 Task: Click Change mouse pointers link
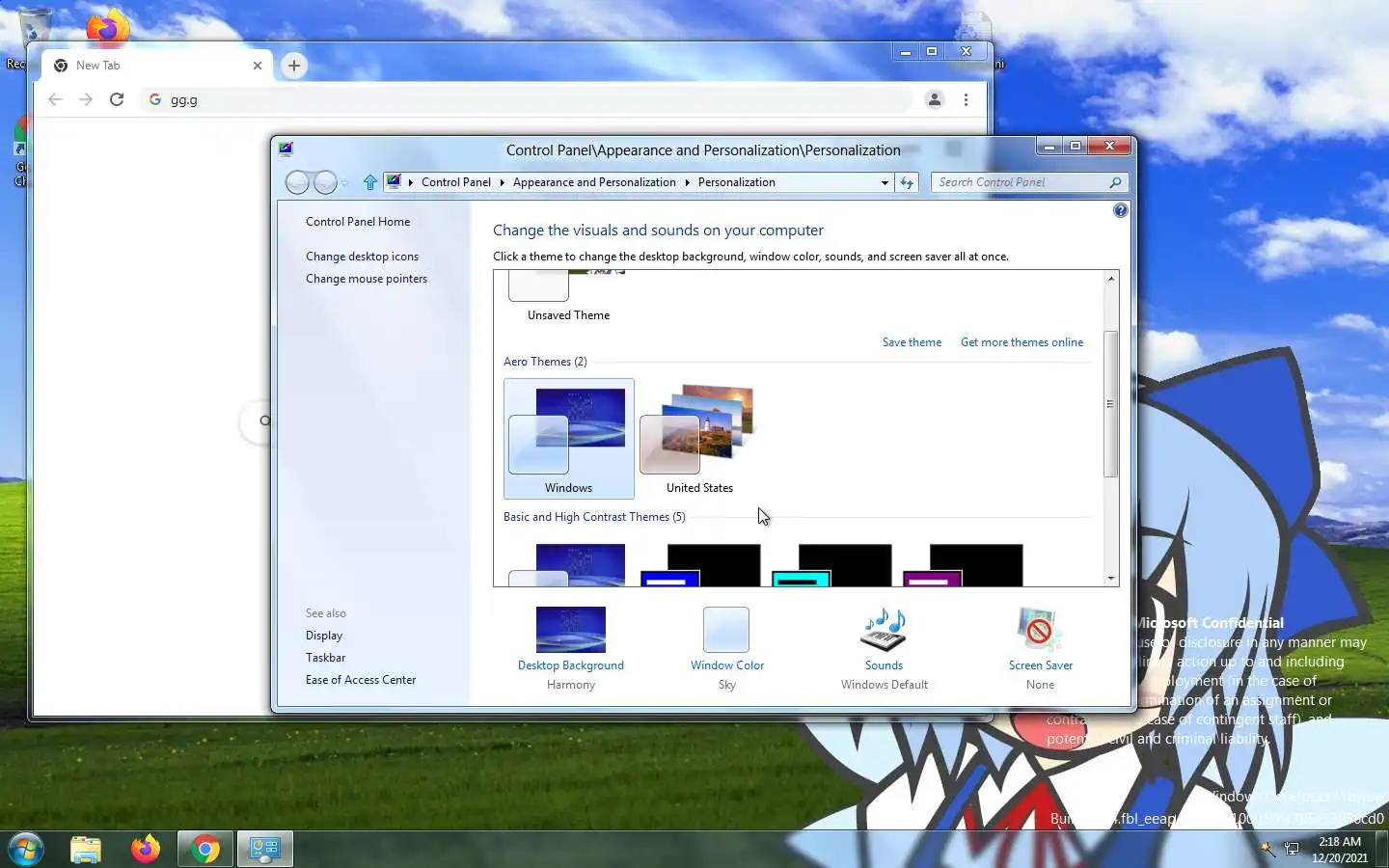(x=367, y=279)
